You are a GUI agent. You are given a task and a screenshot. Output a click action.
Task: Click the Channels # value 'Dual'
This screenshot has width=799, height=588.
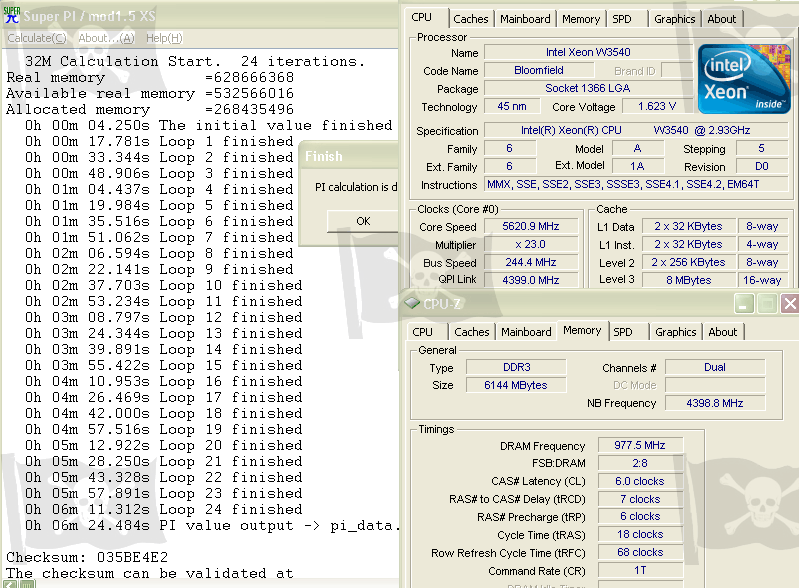(714, 367)
